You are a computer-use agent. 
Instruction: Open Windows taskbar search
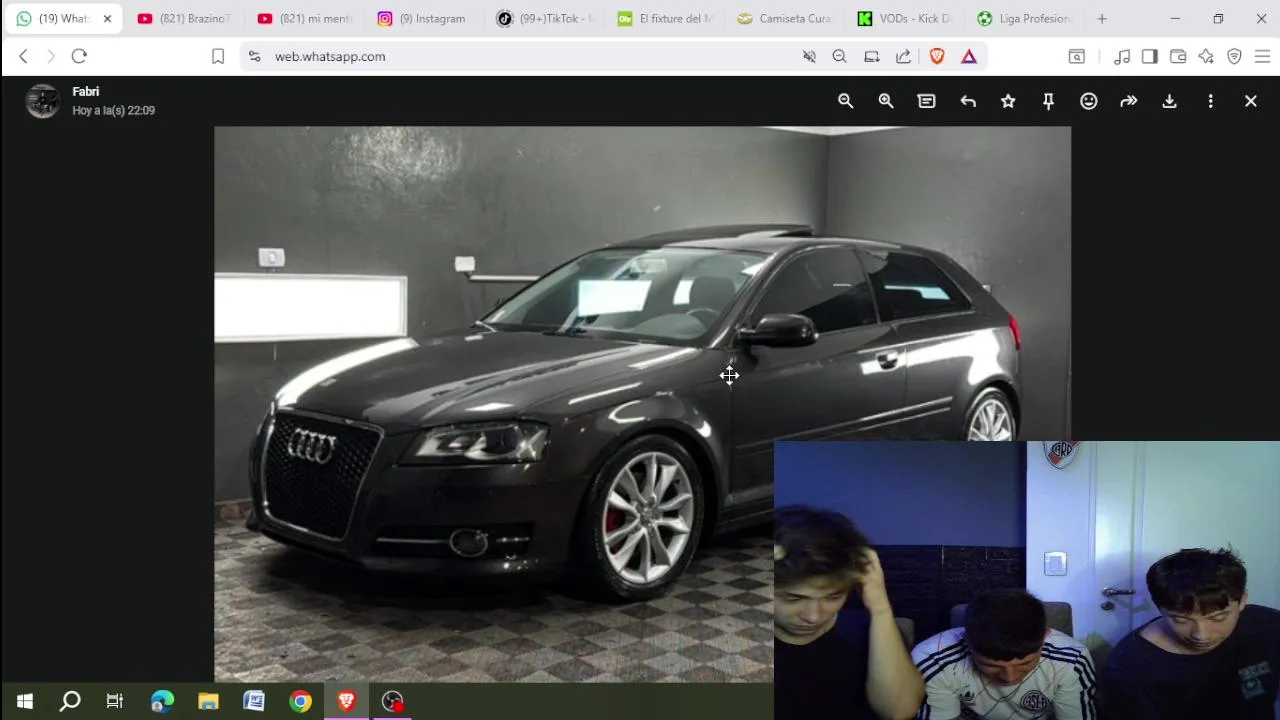[x=70, y=701]
